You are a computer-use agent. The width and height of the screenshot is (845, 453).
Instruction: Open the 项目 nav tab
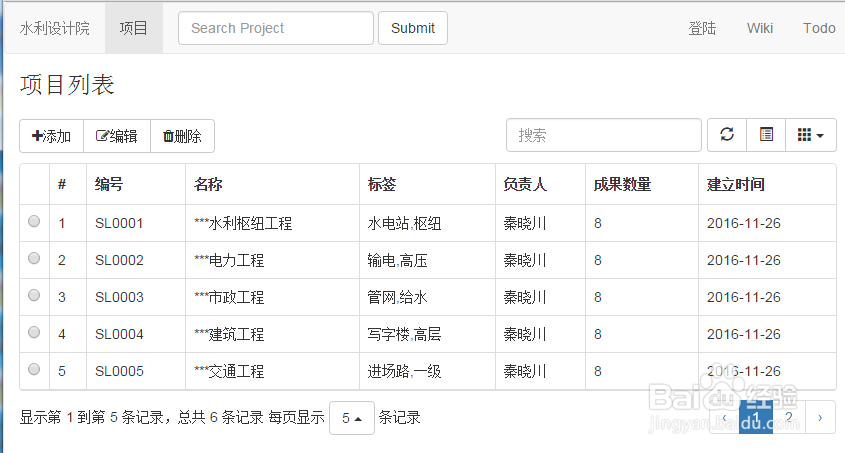pyautogui.click(x=134, y=28)
